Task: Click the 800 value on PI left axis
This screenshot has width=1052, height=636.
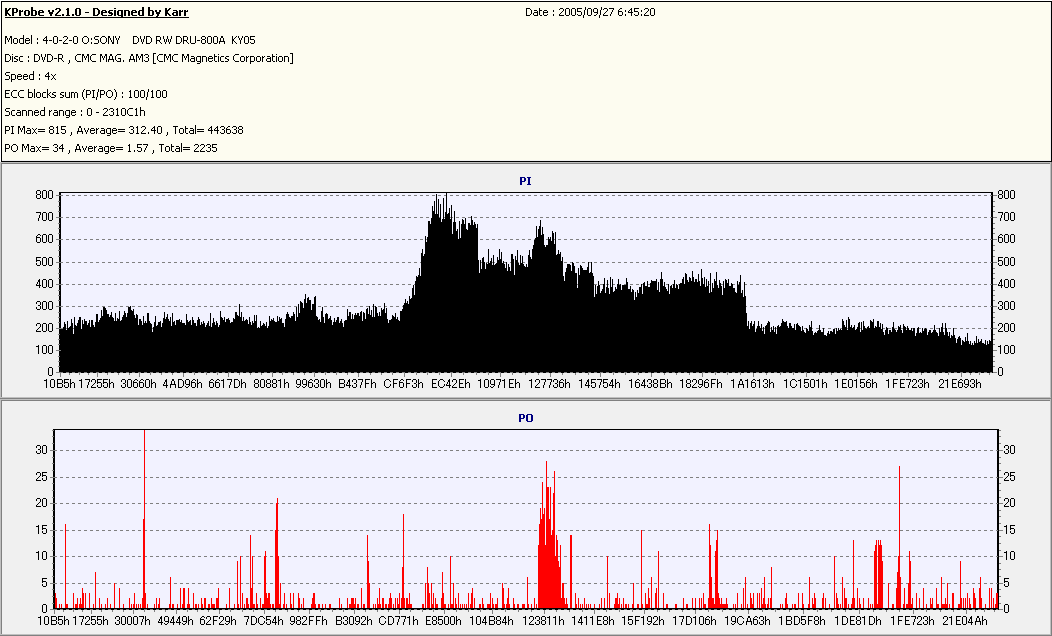Action: pos(44,195)
